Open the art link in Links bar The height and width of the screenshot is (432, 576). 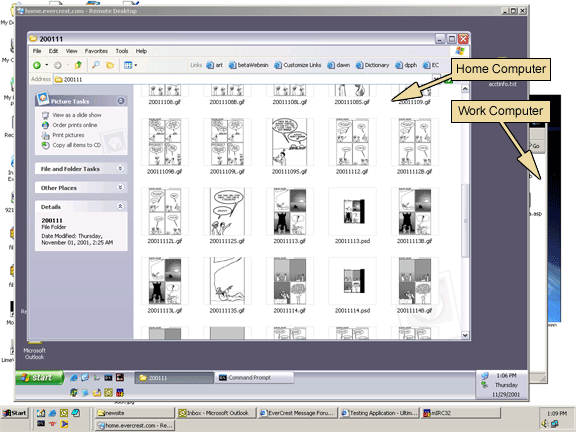[x=215, y=65]
